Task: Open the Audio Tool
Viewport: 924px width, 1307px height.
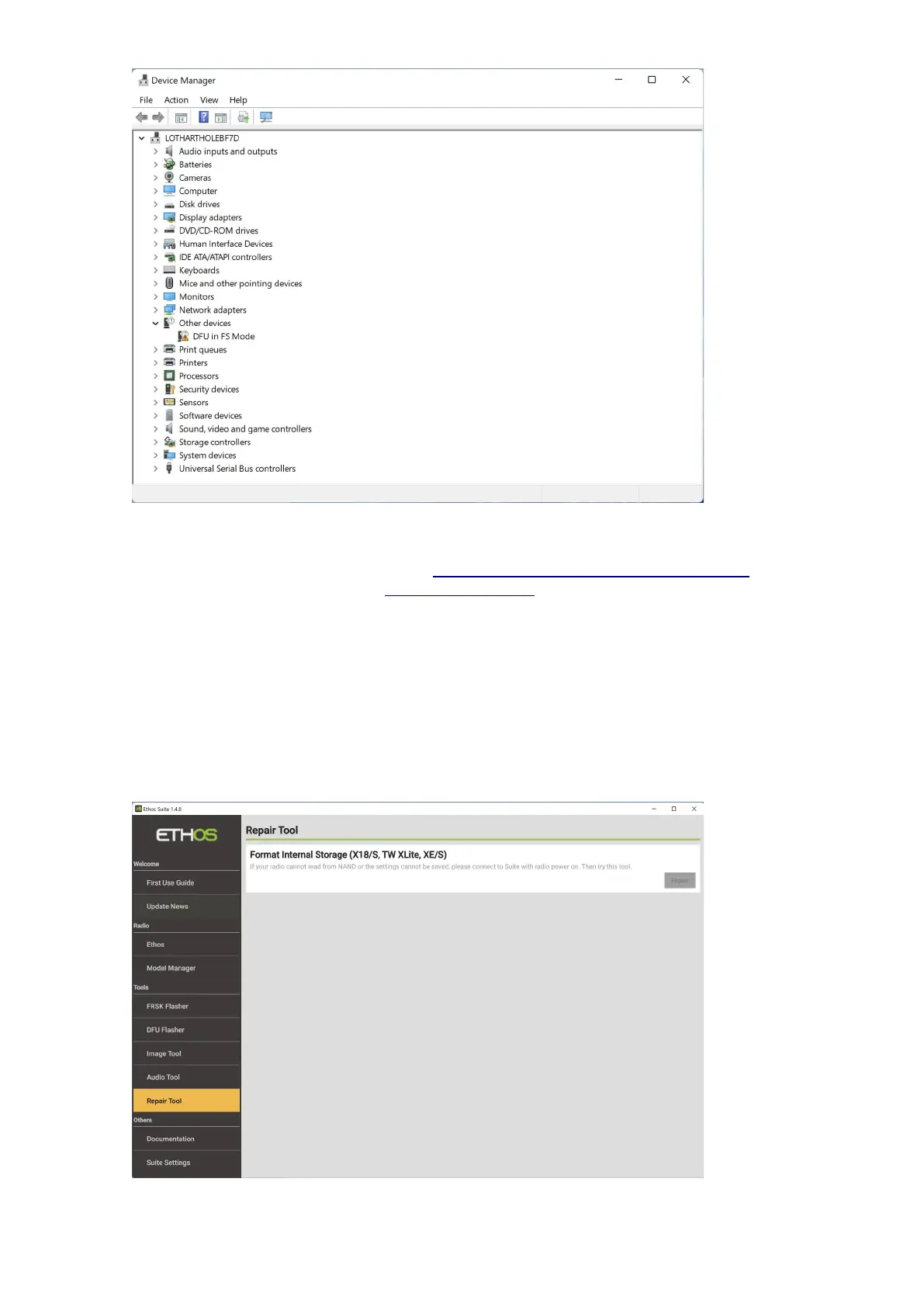Action: point(186,1076)
